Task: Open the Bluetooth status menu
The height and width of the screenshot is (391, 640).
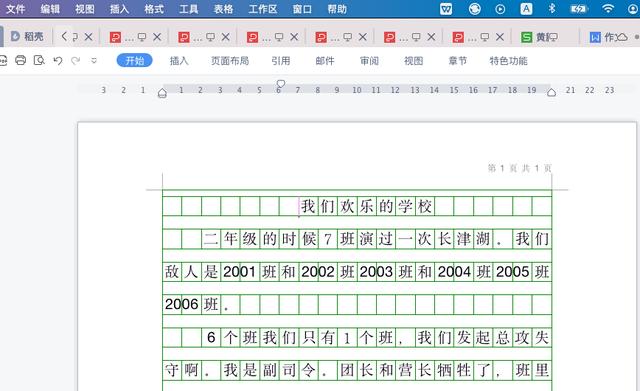Action: point(552,9)
